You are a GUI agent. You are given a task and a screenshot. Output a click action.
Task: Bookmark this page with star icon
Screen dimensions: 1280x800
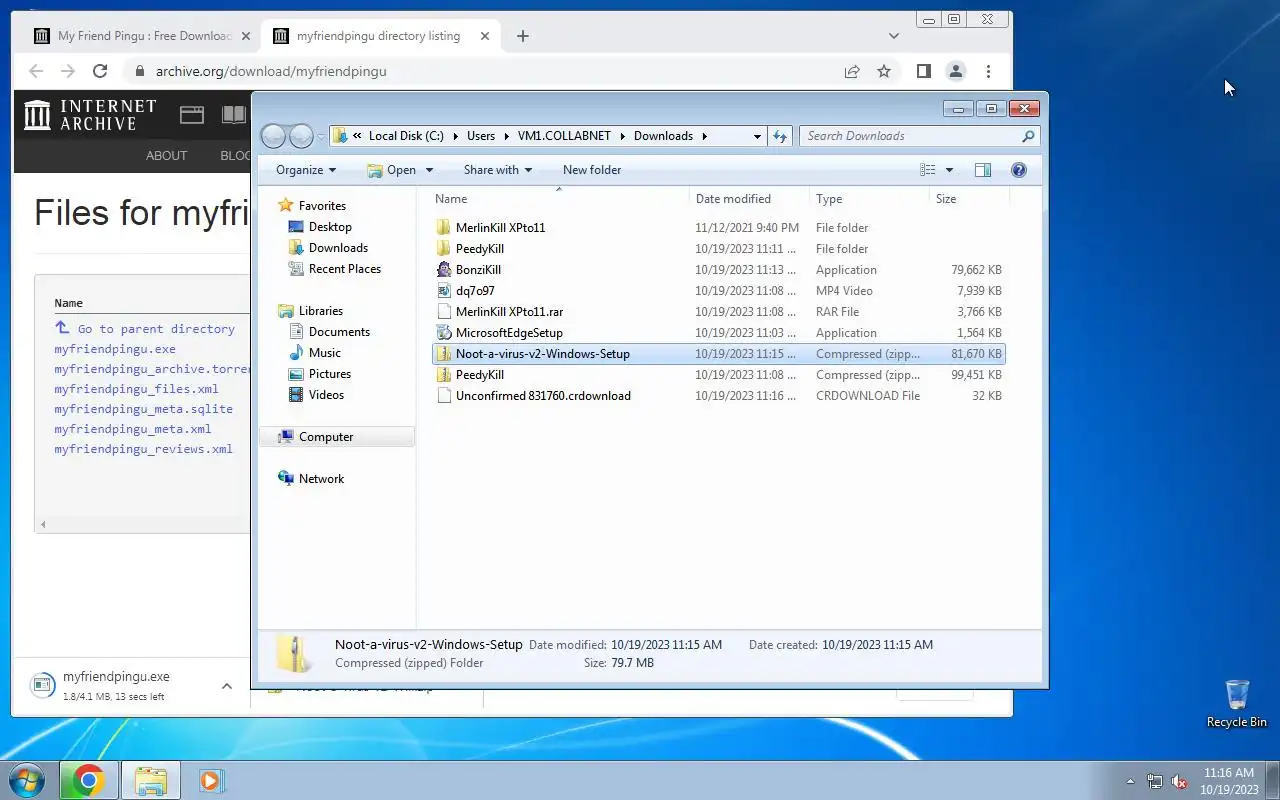click(x=884, y=71)
